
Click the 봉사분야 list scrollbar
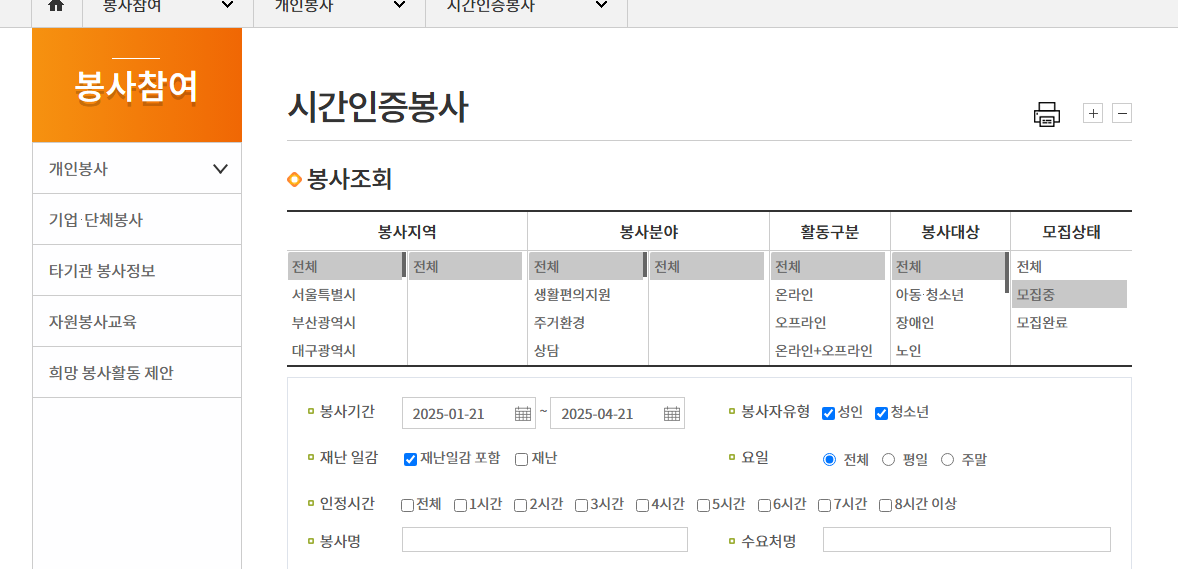point(645,265)
